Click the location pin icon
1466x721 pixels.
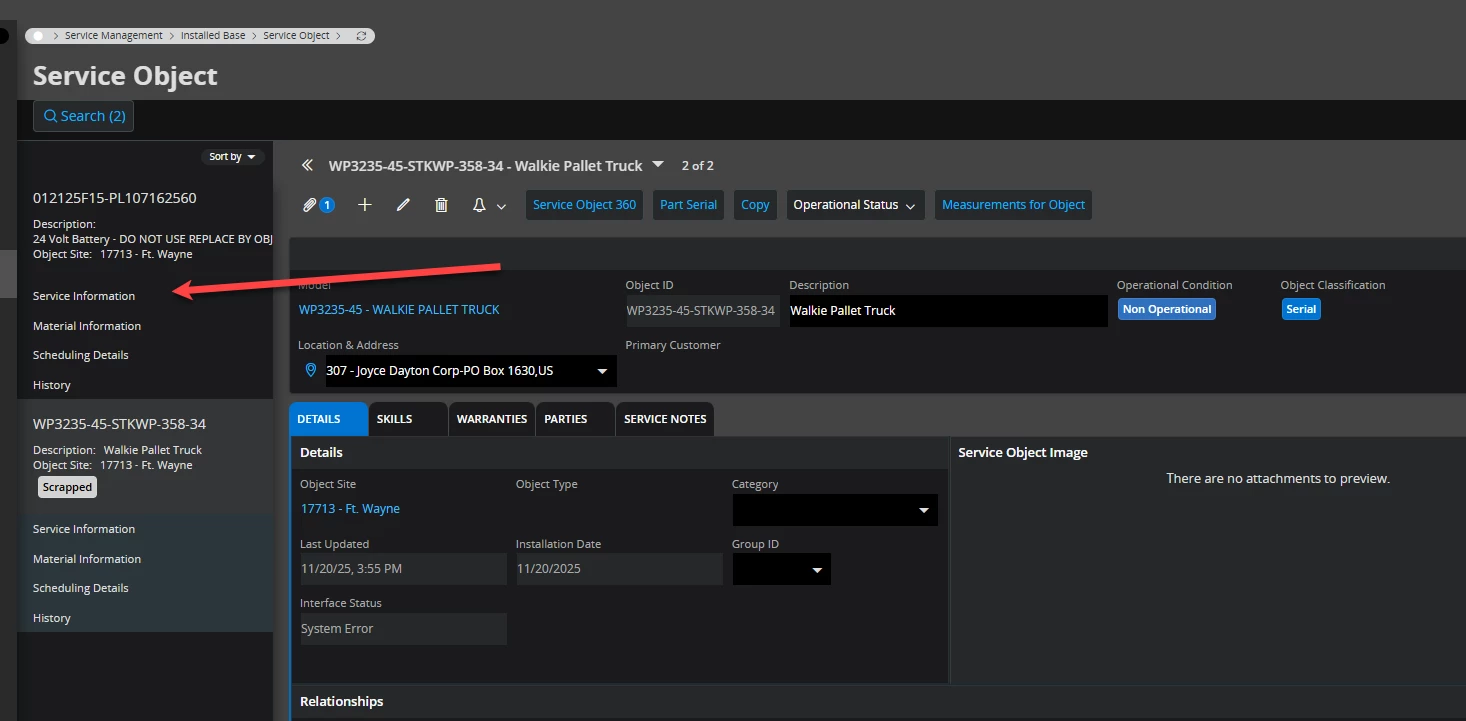coord(310,370)
